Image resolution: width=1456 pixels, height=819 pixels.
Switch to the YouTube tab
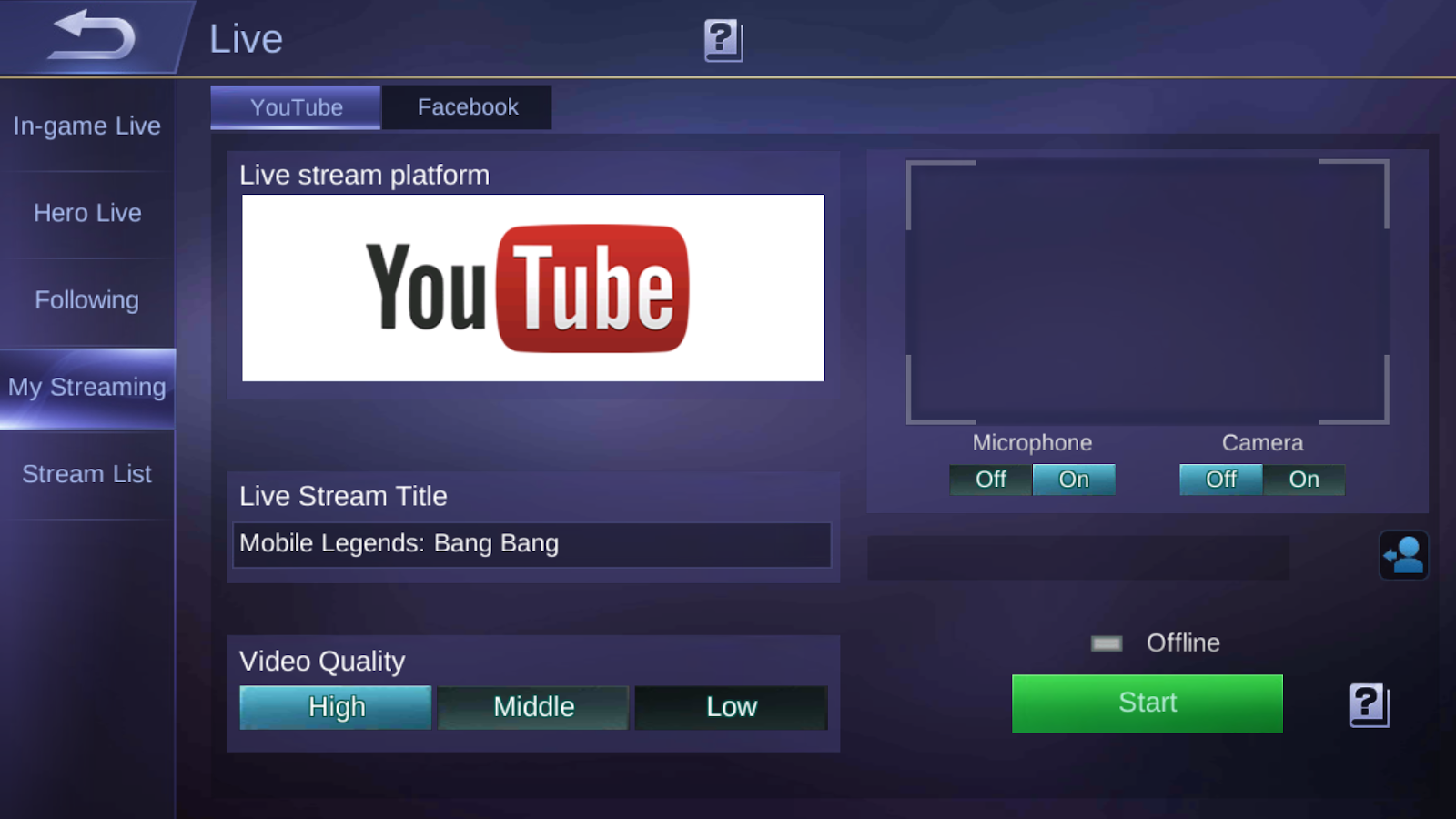point(296,107)
